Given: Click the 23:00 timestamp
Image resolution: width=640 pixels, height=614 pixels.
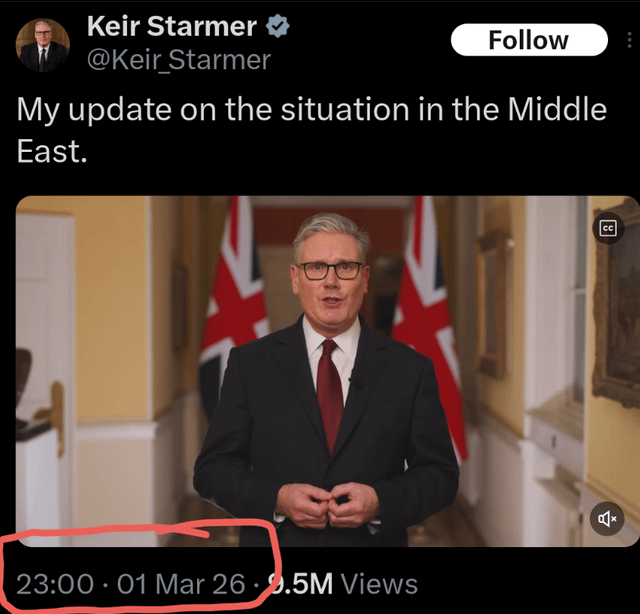Looking at the screenshot, I should [x=55, y=584].
